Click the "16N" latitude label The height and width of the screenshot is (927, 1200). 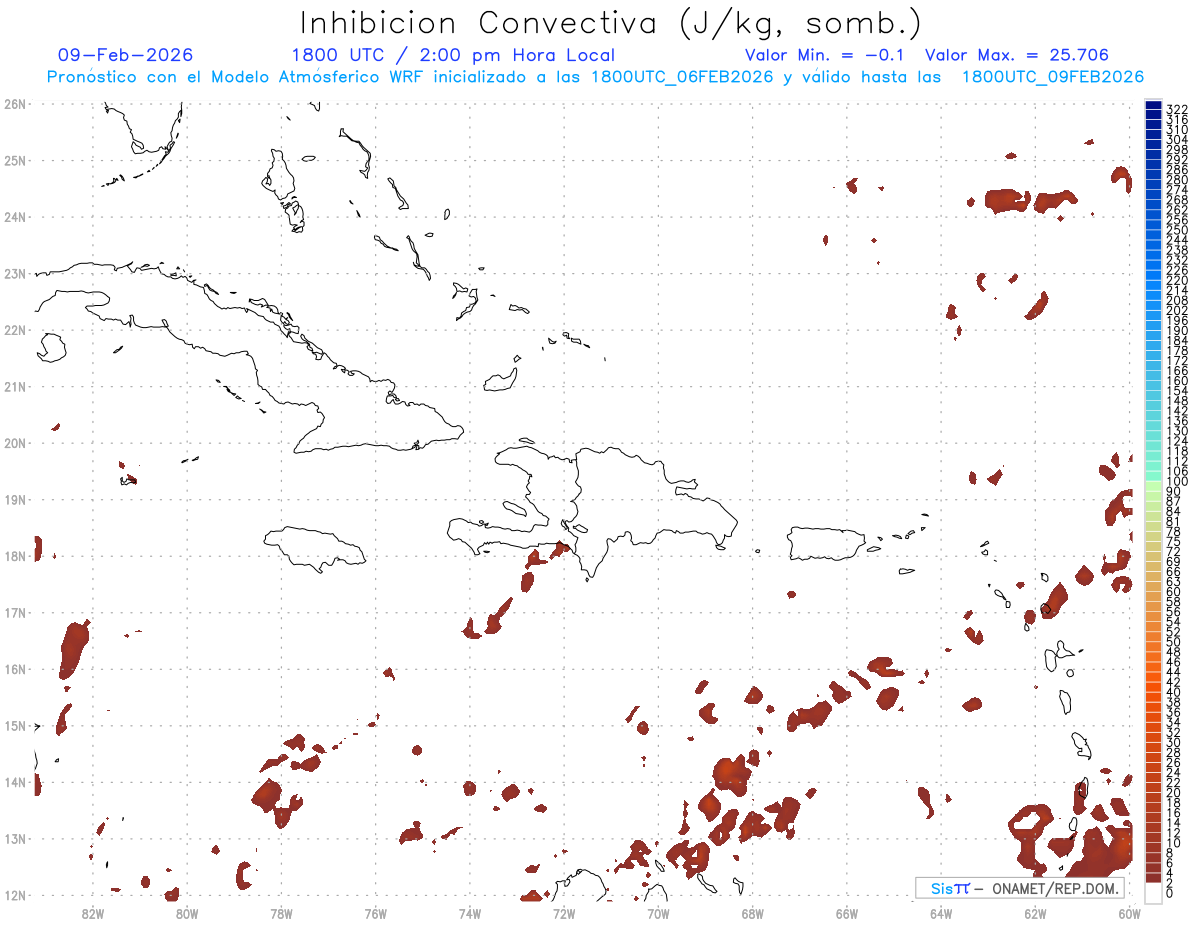(15, 669)
